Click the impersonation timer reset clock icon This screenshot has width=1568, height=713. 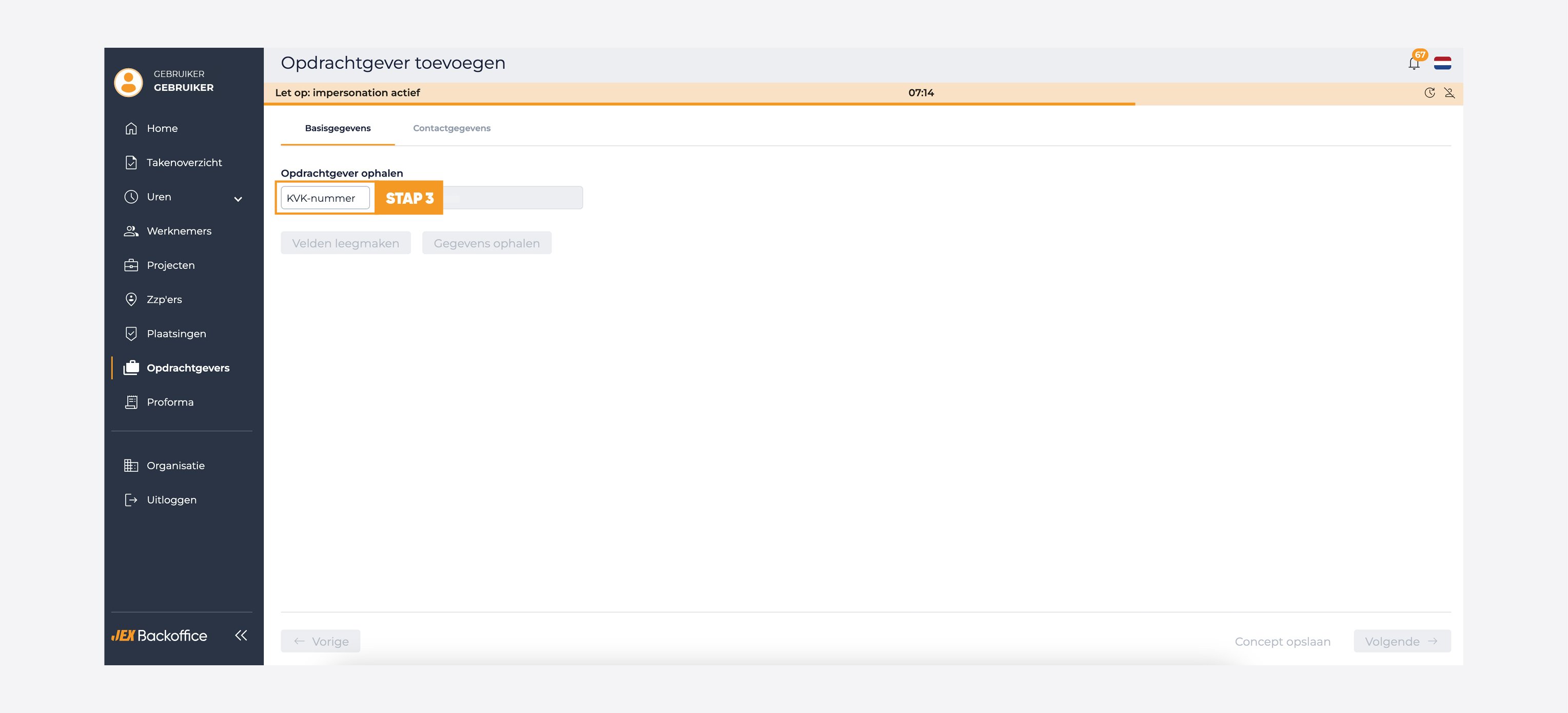tap(1430, 92)
